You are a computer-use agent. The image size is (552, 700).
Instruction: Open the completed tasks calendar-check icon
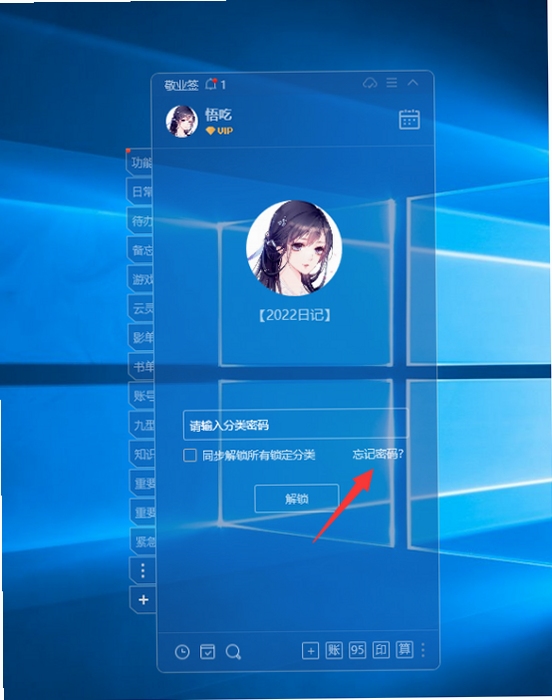pyautogui.click(x=207, y=652)
